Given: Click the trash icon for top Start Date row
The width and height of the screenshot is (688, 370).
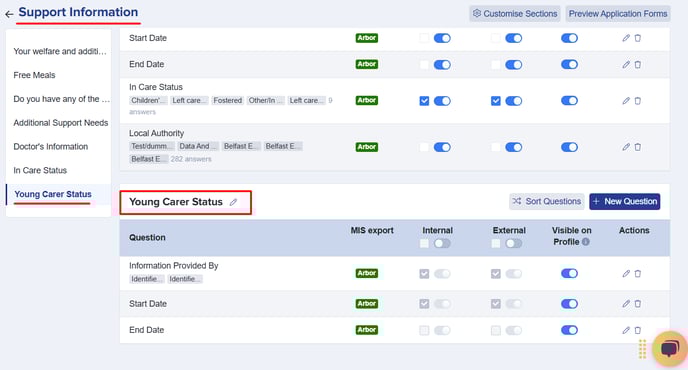Looking at the screenshot, I should pos(638,38).
